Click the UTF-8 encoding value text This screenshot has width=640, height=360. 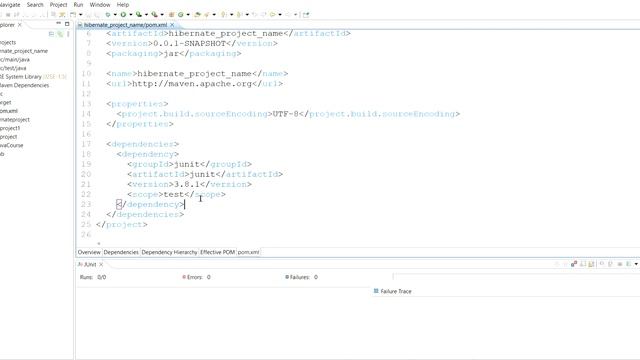[x=285, y=114]
